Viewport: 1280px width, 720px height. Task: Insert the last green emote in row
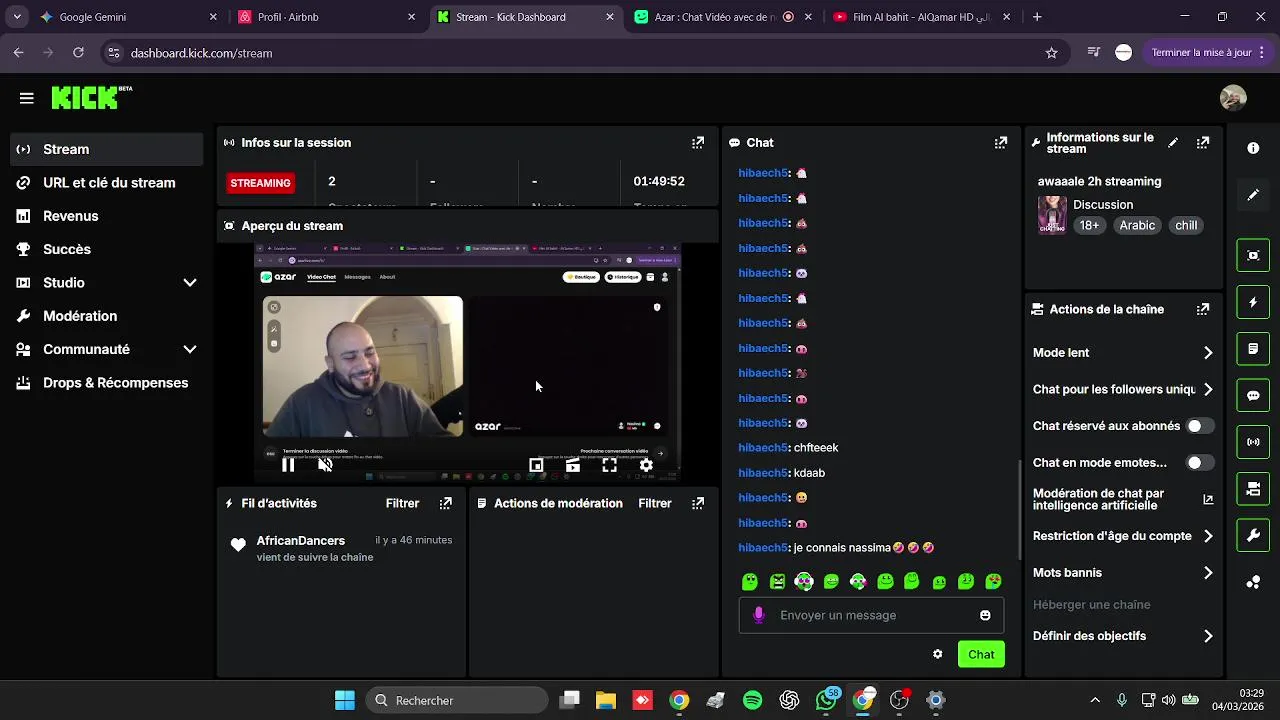coord(993,581)
